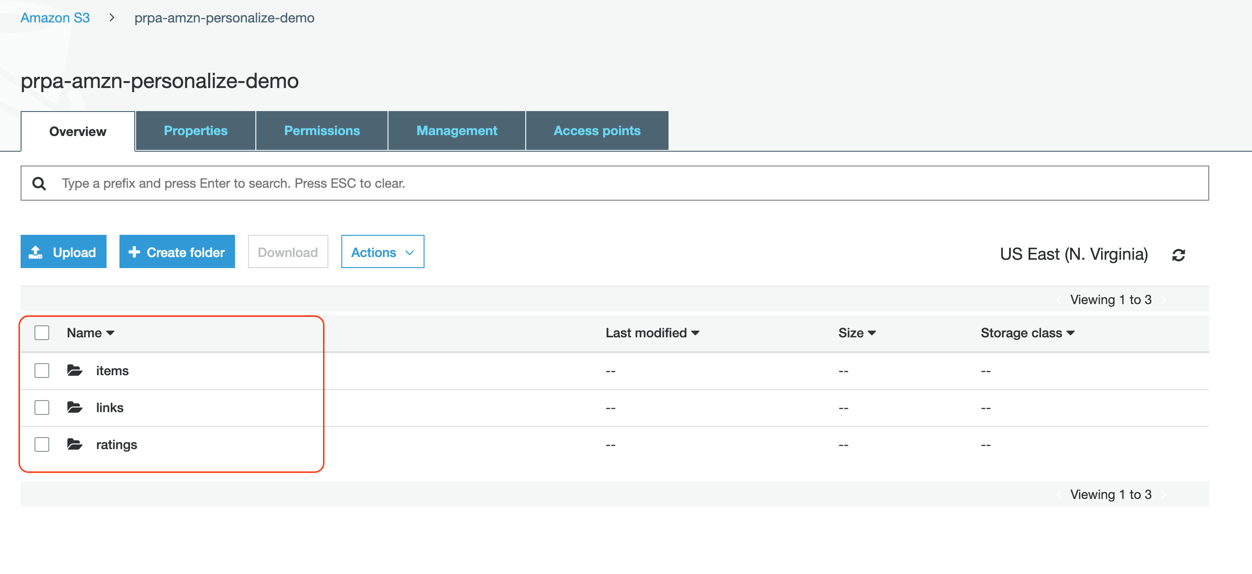This screenshot has width=1252, height=574.
Task: Click bottom 'Viewing 1 to 3' text
Action: pyautogui.click(x=1111, y=494)
